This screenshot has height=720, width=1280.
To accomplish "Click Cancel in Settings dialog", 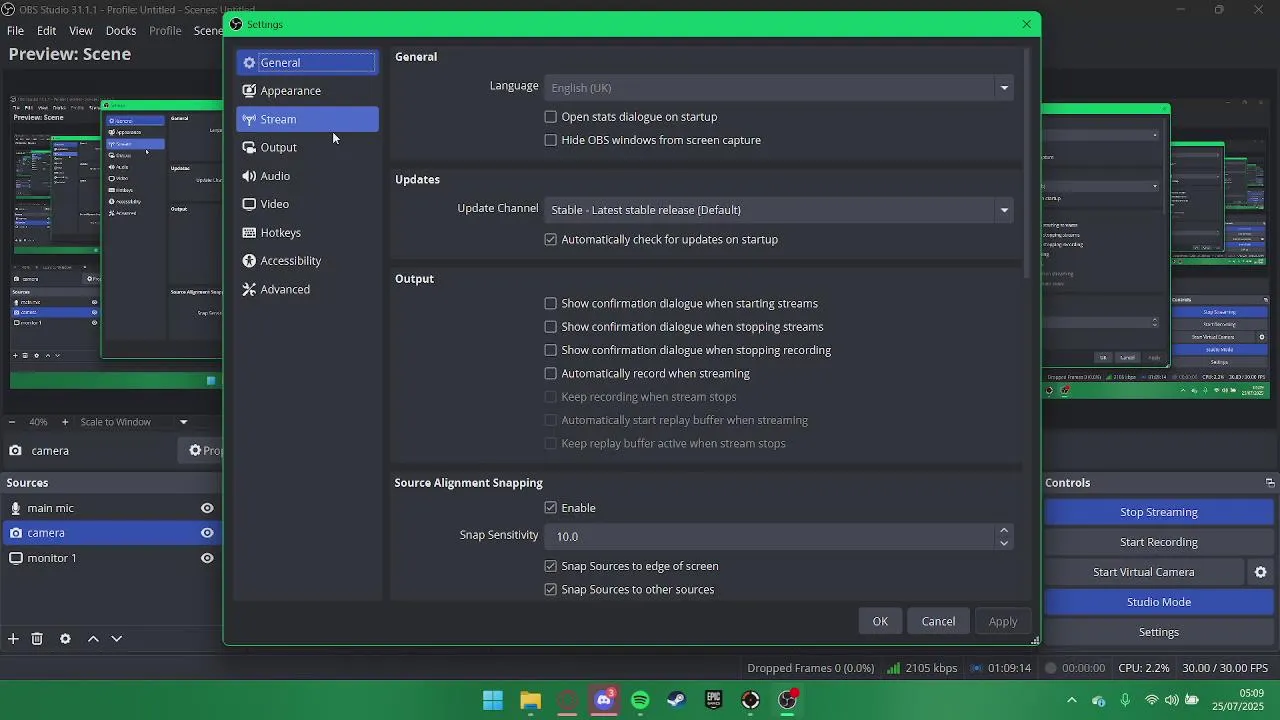I will point(938,622).
